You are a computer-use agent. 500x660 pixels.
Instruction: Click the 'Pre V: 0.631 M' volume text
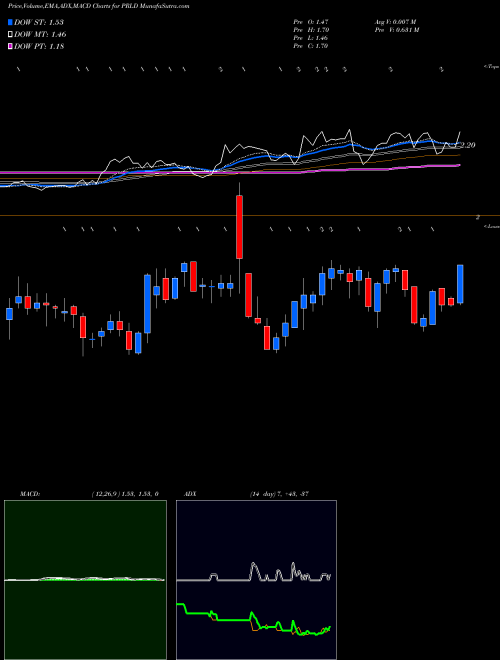[396, 30]
